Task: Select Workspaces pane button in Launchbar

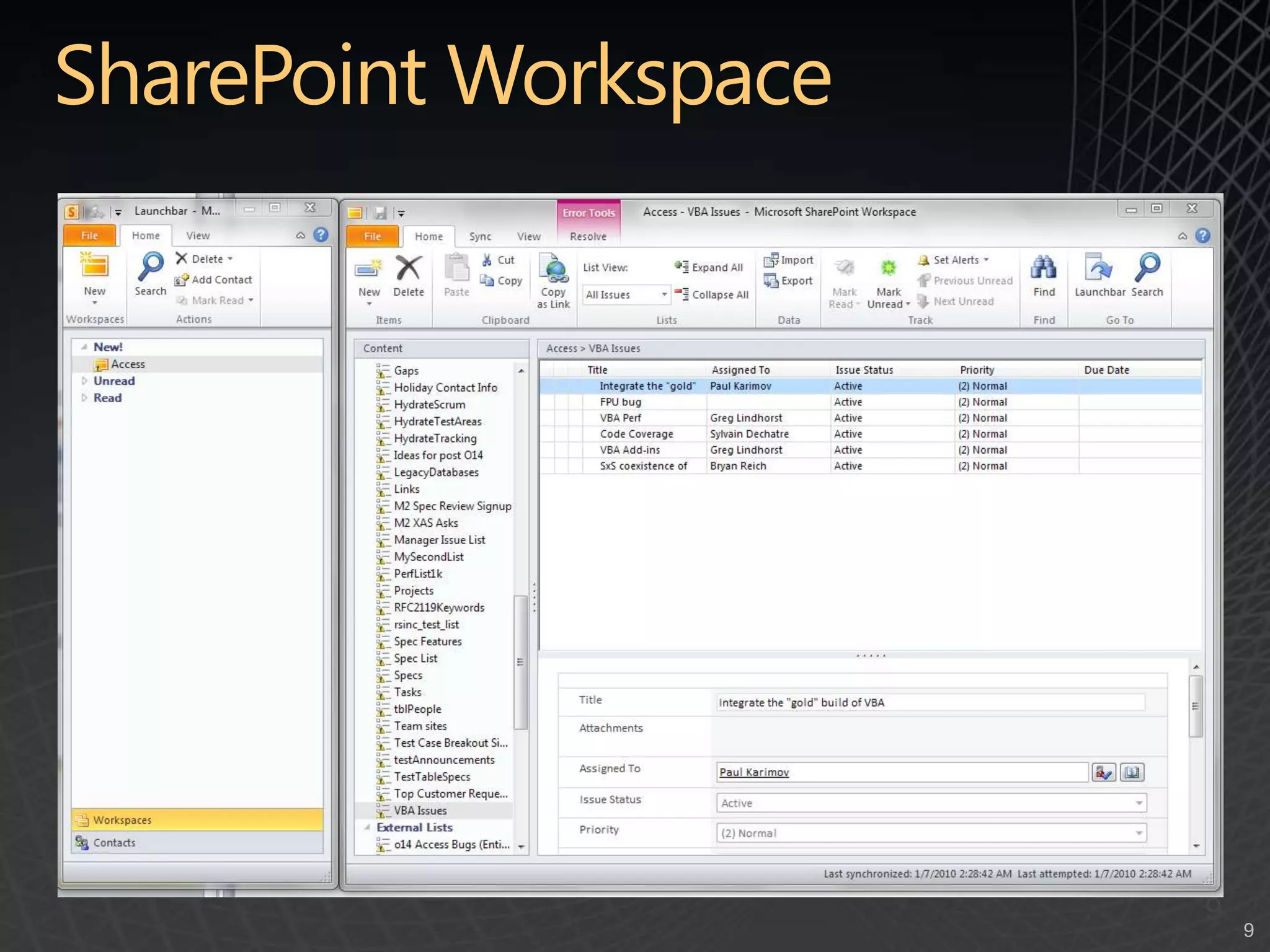Action: pyautogui.click(x=197, y=820)
